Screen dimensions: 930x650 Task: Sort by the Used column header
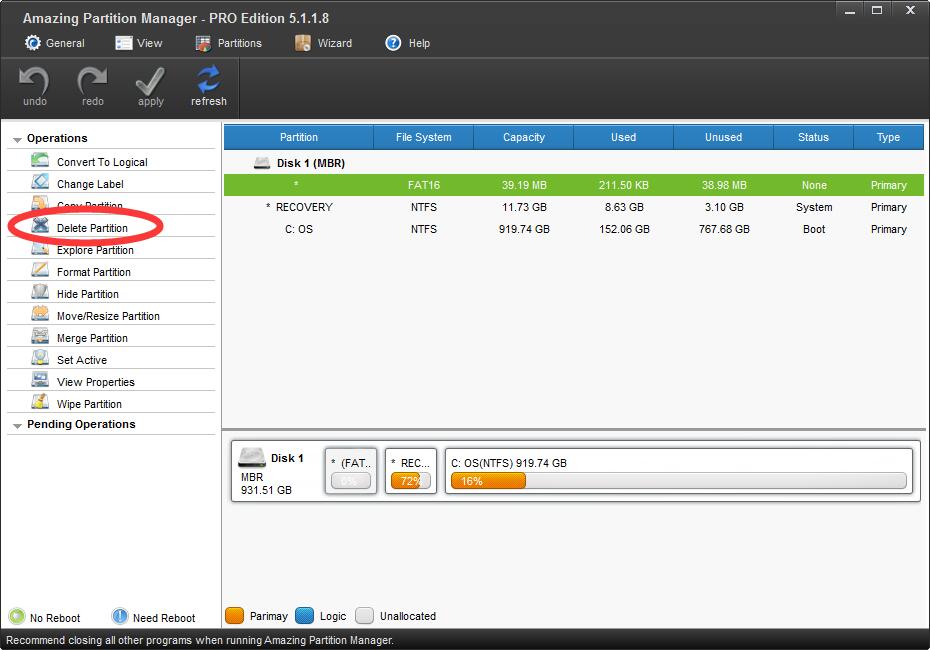click(623, 137)
